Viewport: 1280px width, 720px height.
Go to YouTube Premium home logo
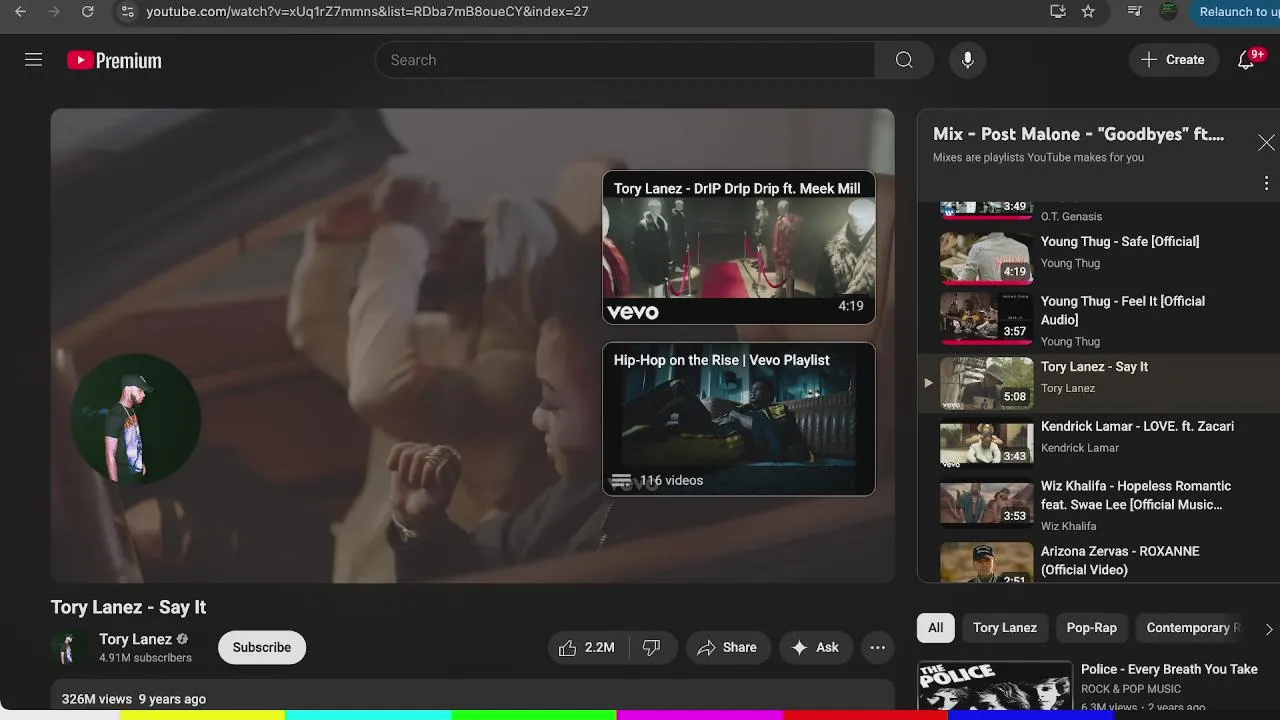[x=114, y=61]
